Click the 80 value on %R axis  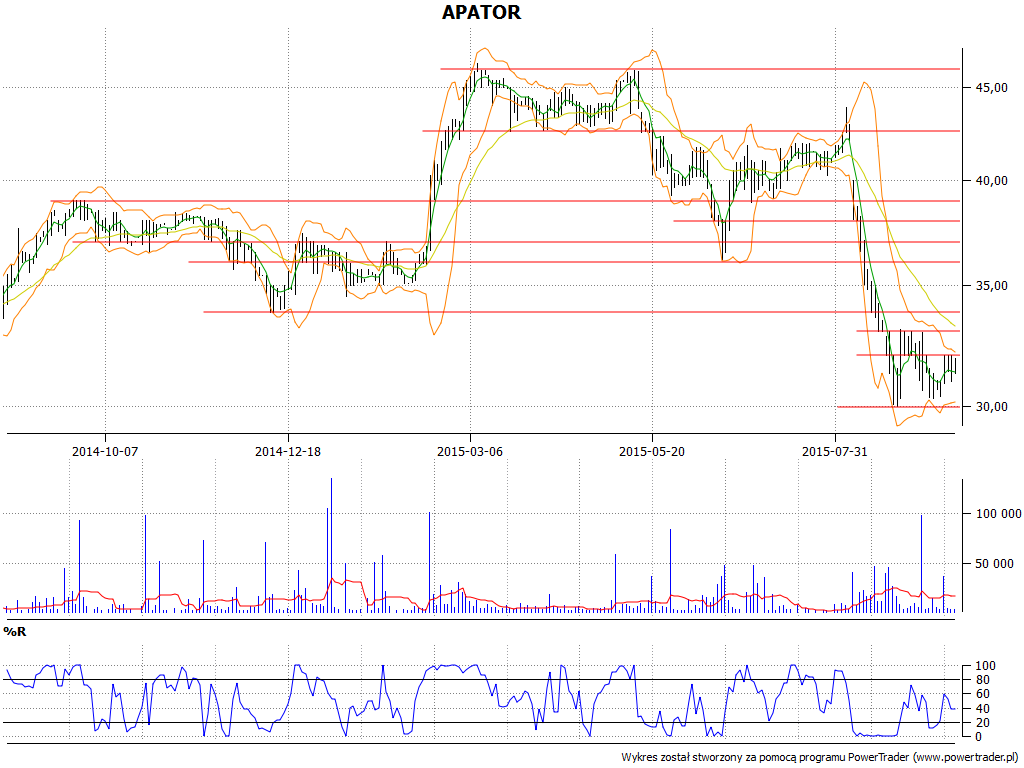click(982, 680)
